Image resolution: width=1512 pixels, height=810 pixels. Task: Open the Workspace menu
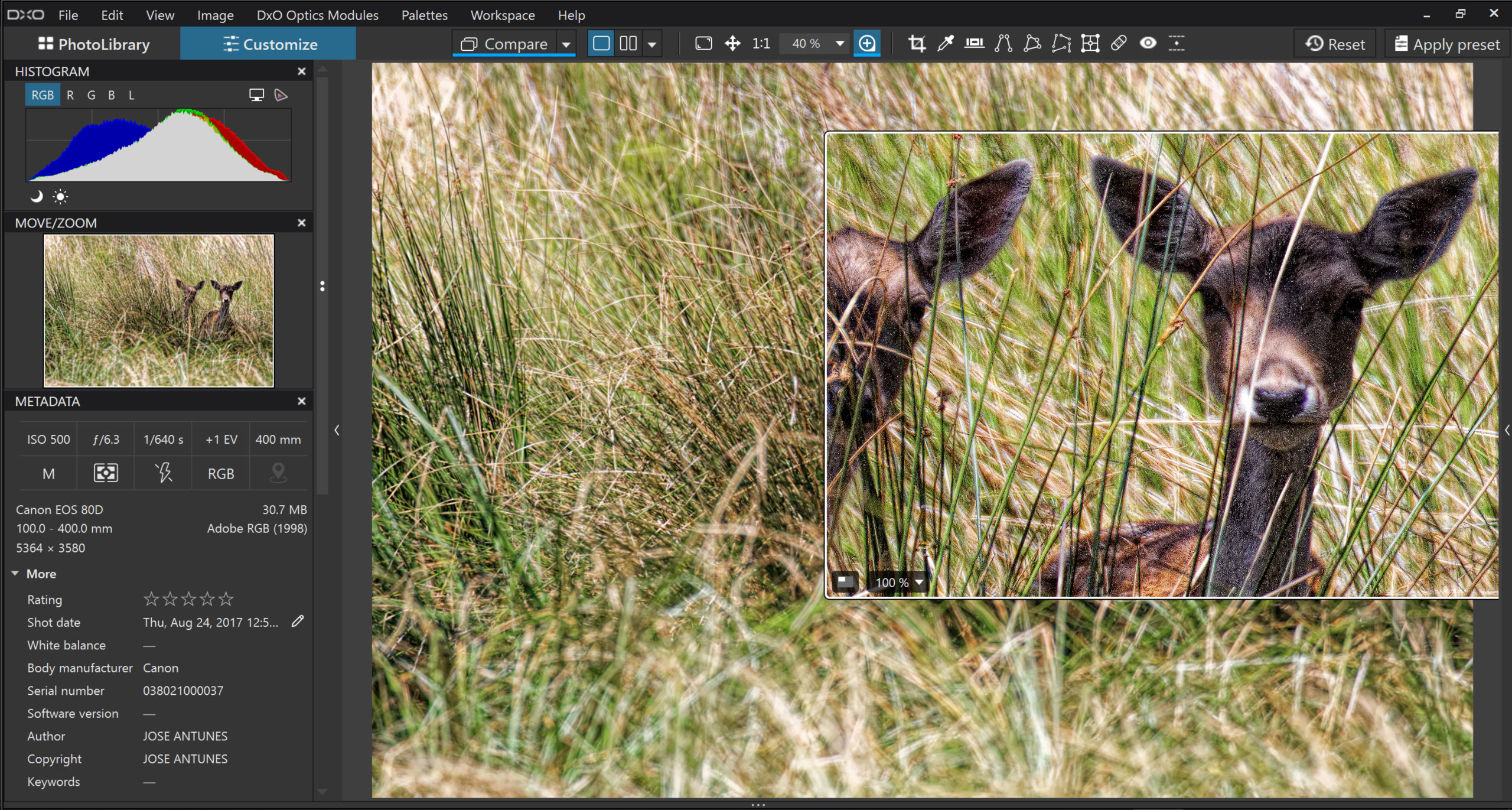click(x=503, y=15)
